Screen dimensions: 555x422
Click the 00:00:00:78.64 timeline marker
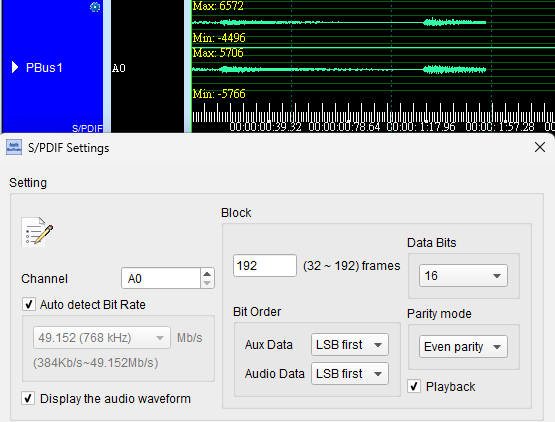(x=344, y=127)
